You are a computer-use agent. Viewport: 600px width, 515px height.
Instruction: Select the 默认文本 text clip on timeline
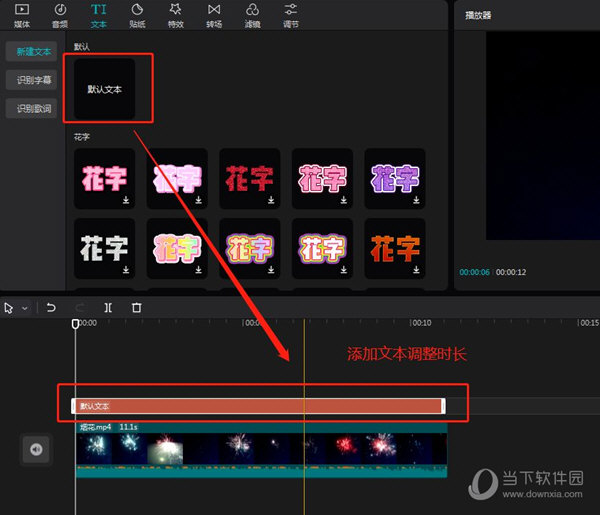[258, 406]
